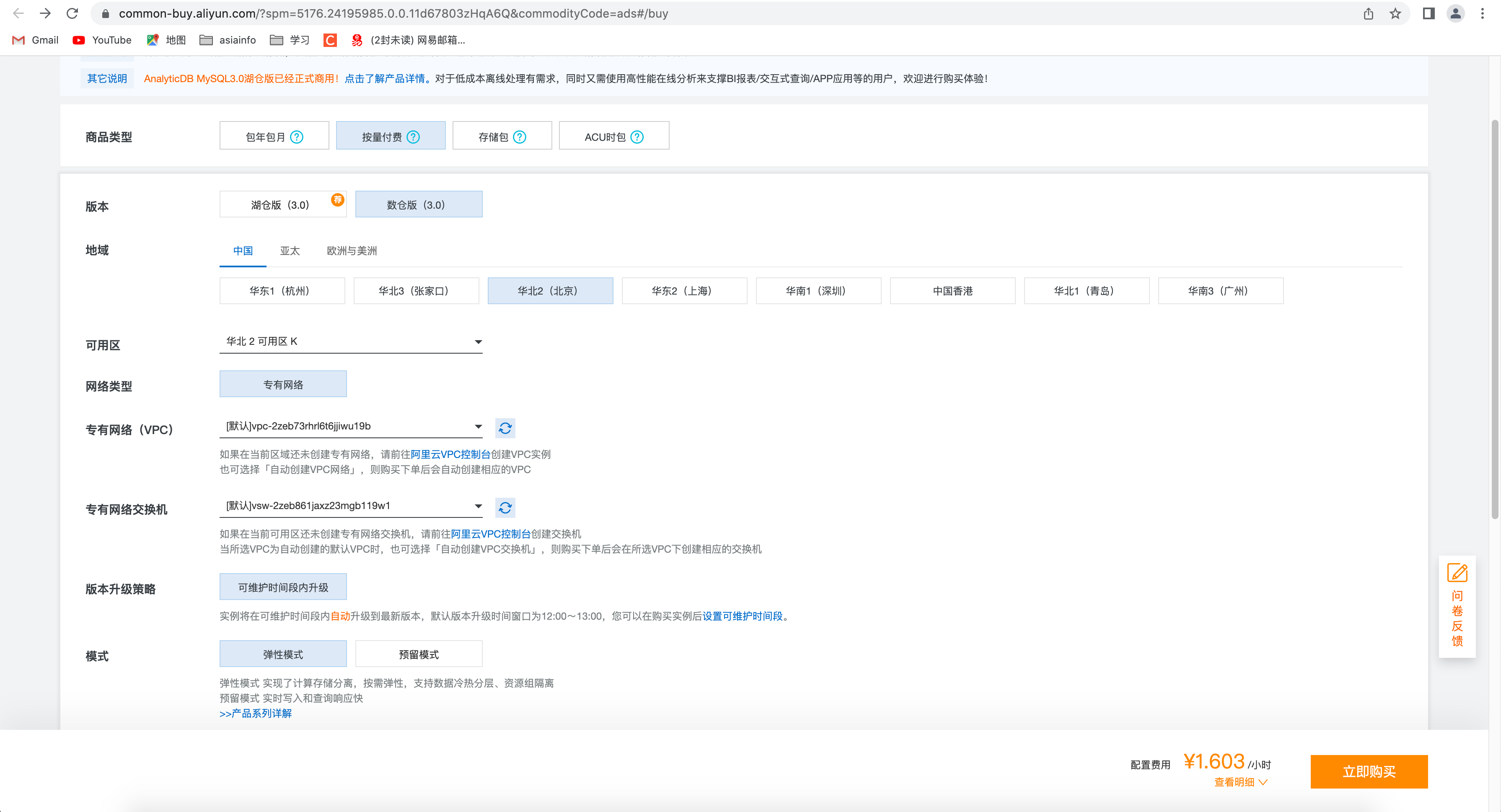Select 存储包 product type

coord(502,136)
